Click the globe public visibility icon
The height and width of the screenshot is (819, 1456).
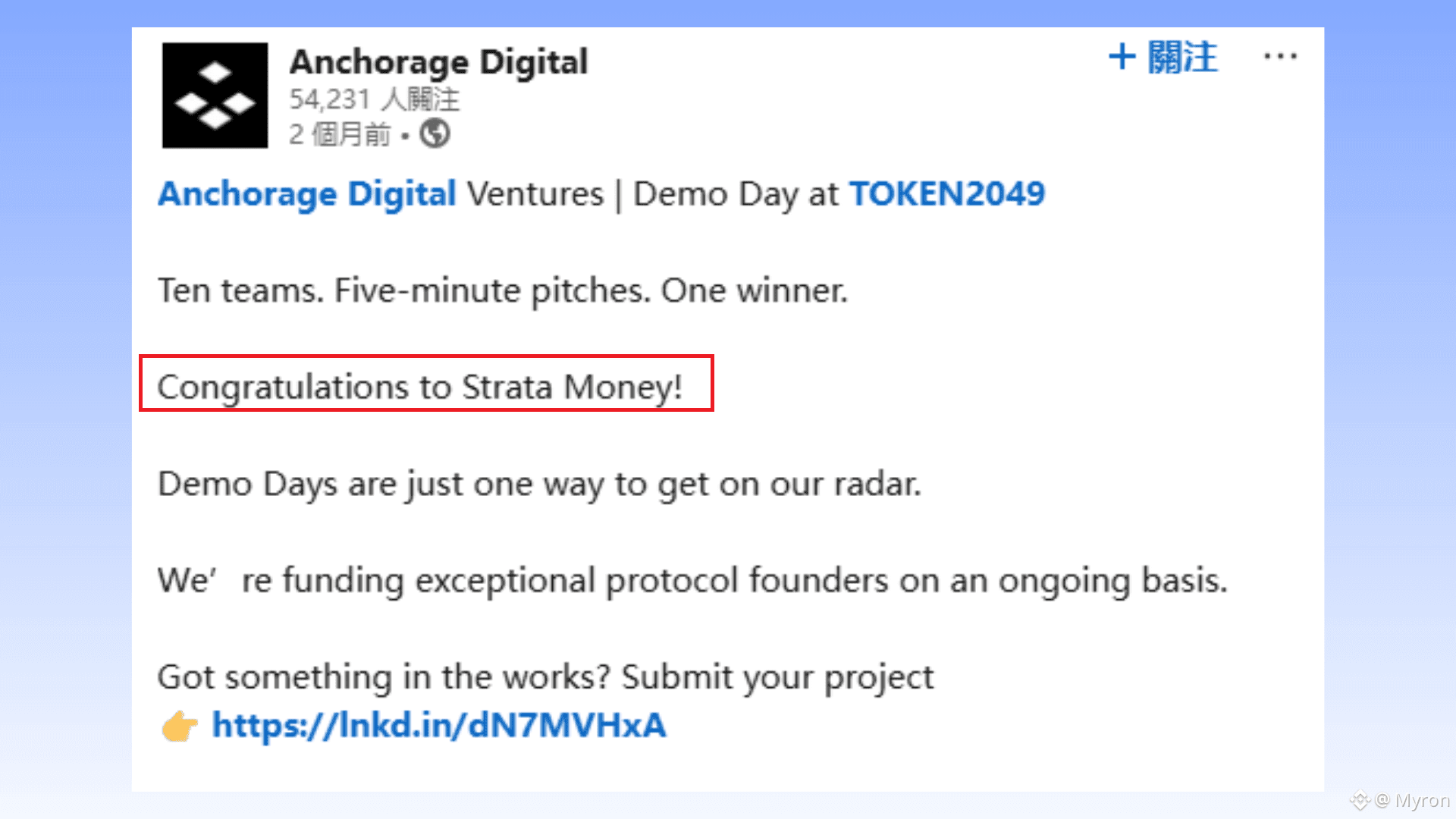[x=435, y=134]
